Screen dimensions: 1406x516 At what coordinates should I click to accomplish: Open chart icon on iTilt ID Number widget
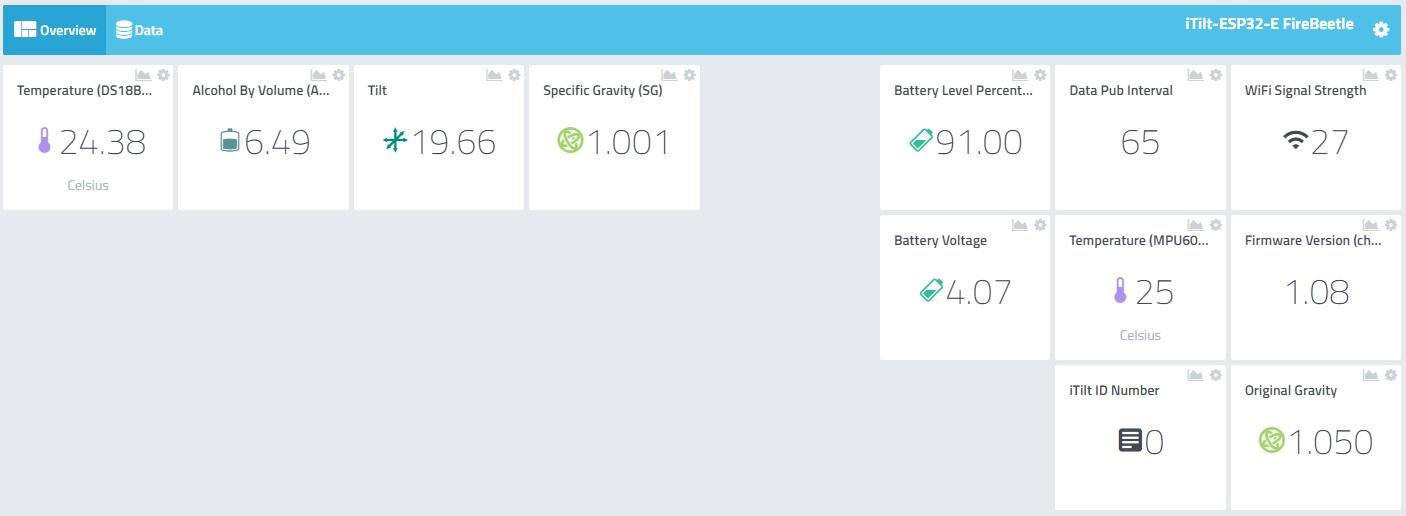coord(1195,375)
